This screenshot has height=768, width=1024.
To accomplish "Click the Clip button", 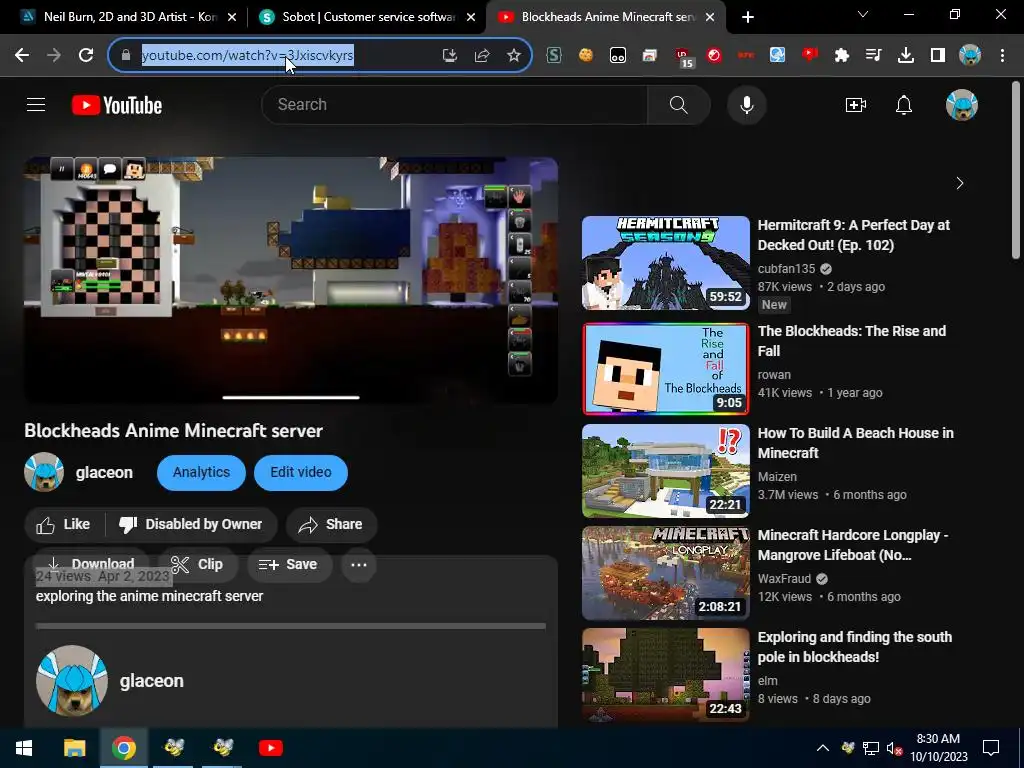I will click(x=197, y=564).
